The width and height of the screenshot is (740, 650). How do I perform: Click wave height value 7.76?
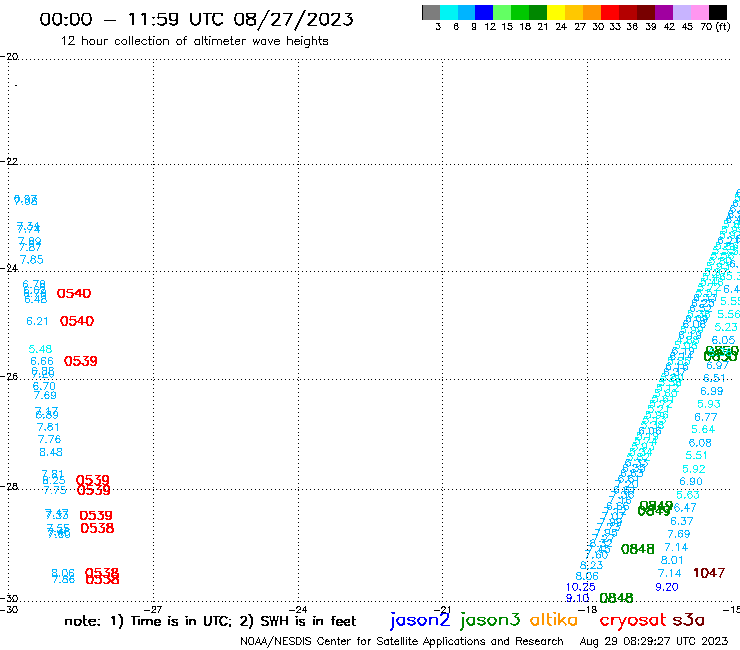click(50, 439)
